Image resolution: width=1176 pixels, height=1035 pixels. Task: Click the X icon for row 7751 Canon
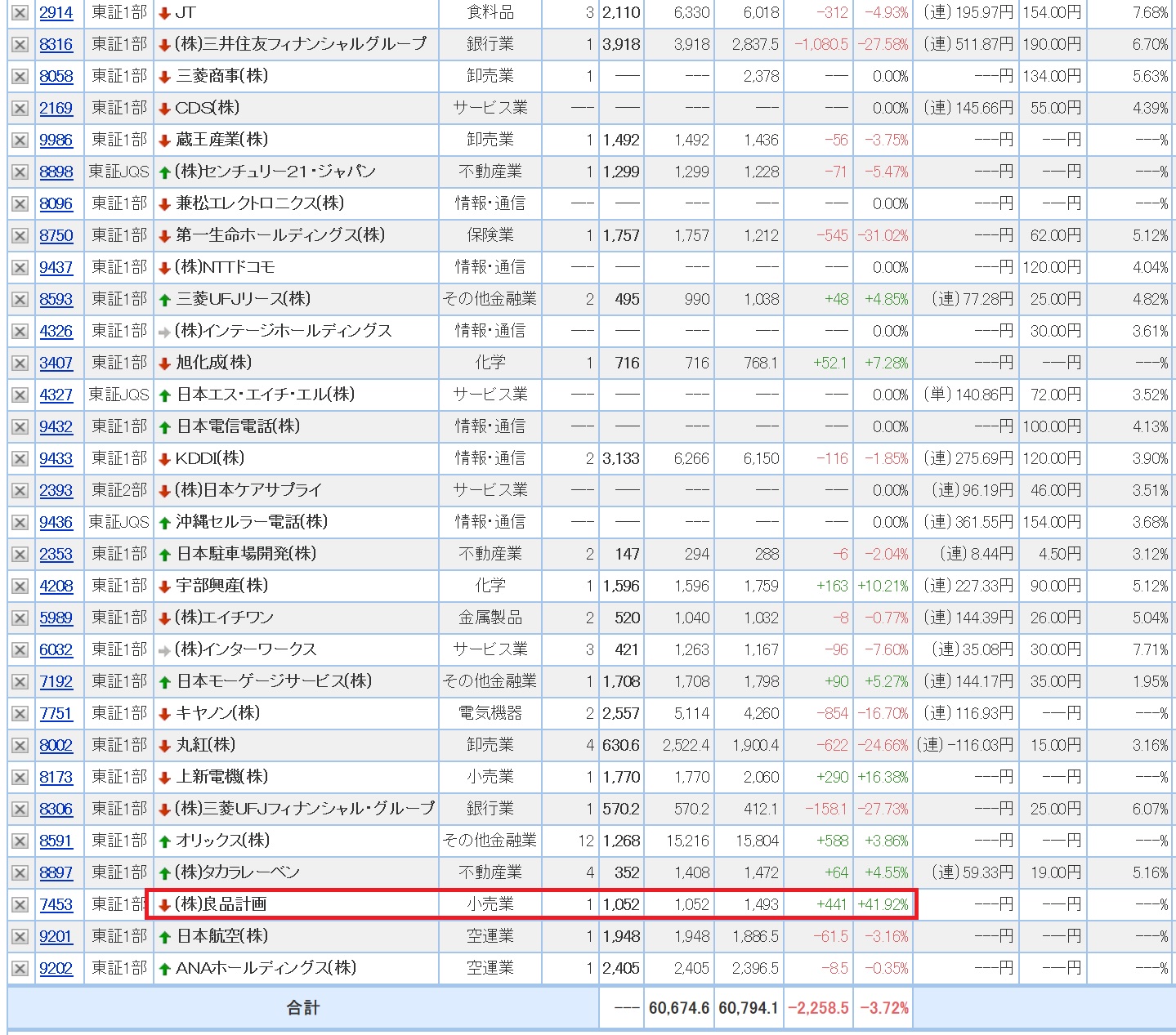coord(20,714)
